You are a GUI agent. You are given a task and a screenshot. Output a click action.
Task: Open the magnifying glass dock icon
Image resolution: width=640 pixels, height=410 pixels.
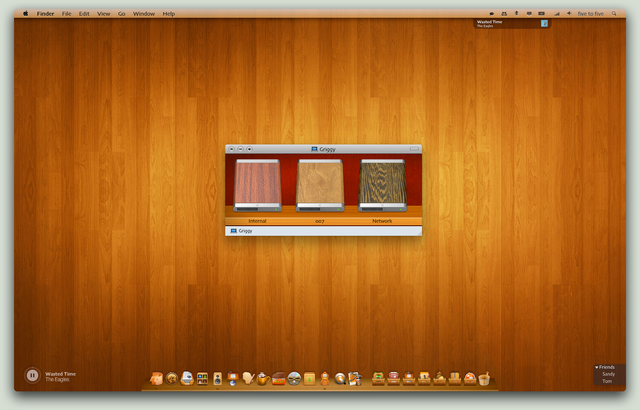point(340,379)
